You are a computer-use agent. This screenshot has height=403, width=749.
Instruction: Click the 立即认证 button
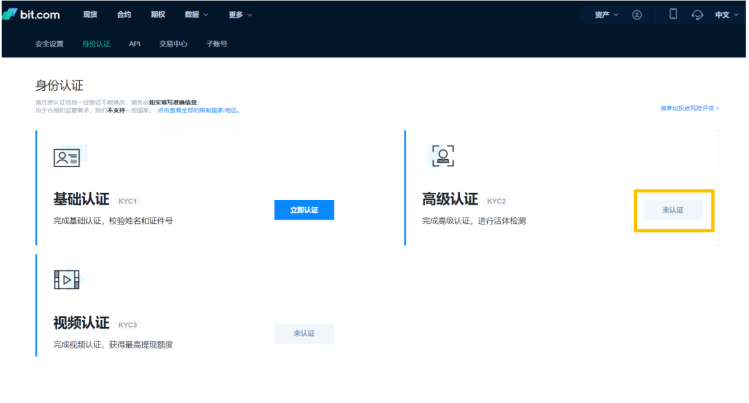[x=304, y=210]
